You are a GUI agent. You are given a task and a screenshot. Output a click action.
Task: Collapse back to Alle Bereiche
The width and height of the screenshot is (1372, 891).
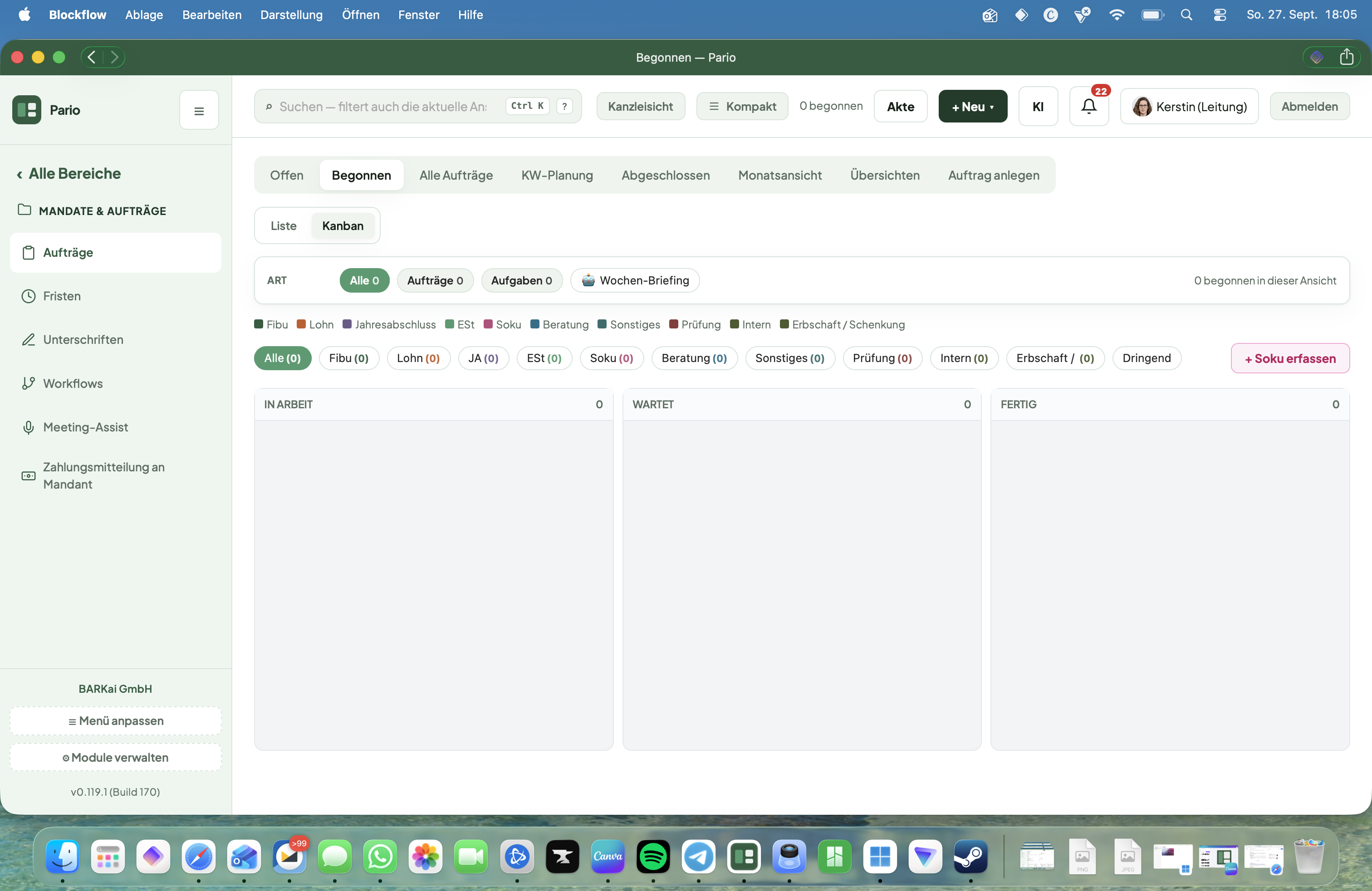point(69,173)
